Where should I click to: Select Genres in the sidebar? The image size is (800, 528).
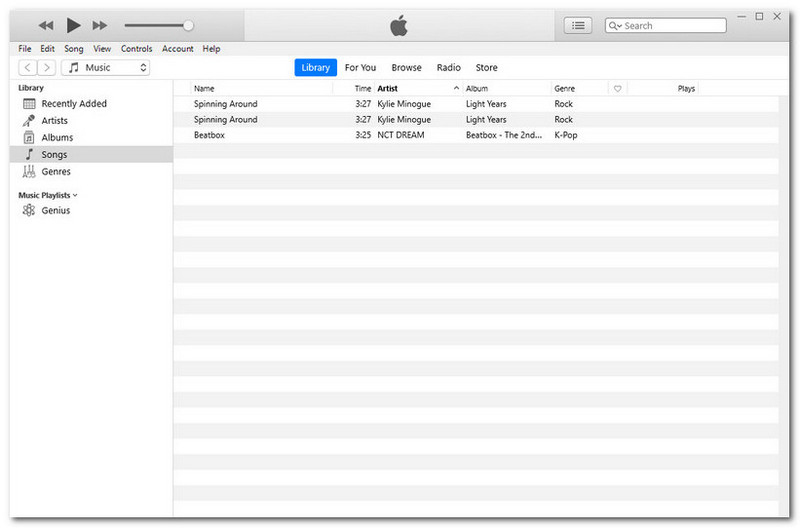pyautogui.click(x=91, y=171)
